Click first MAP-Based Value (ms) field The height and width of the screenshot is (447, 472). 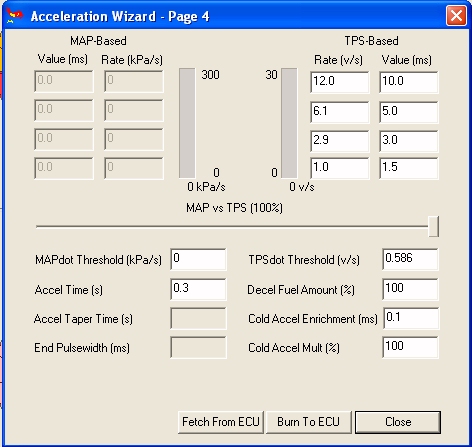(x=64, y=81)
